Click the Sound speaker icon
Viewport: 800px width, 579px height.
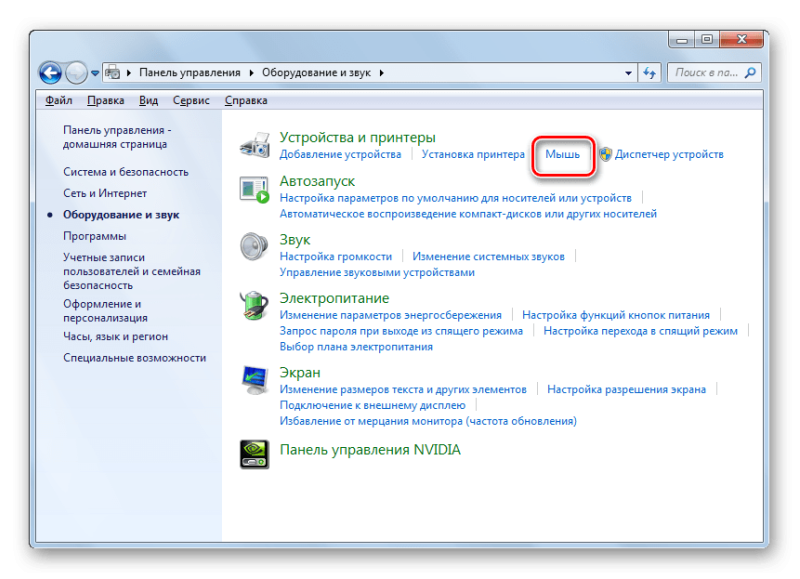point(254,246)
